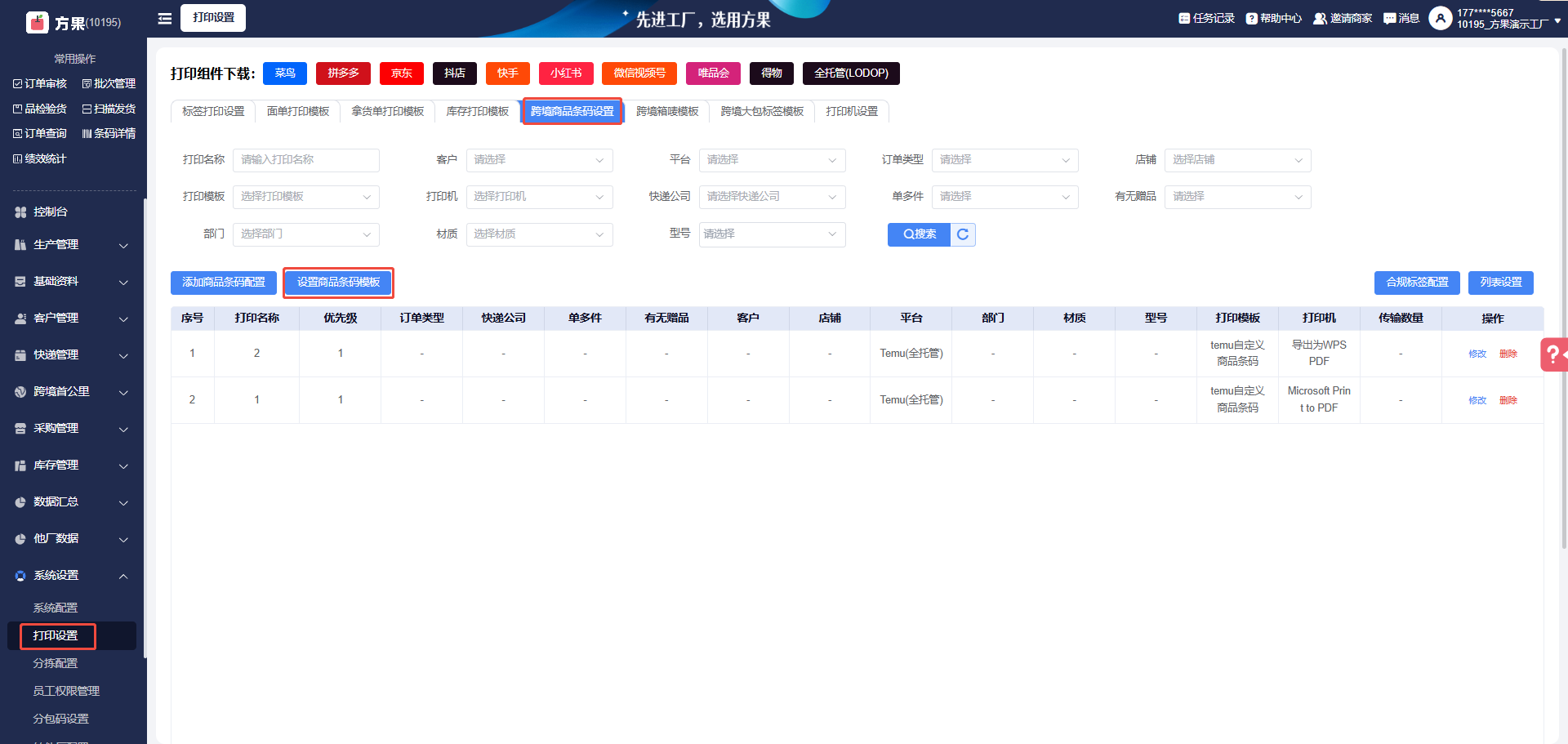Click the 控制台 dashboard icon
The height and width of the screenshot is (744, 1568).
pyautogui.click(x=20, y=212)
